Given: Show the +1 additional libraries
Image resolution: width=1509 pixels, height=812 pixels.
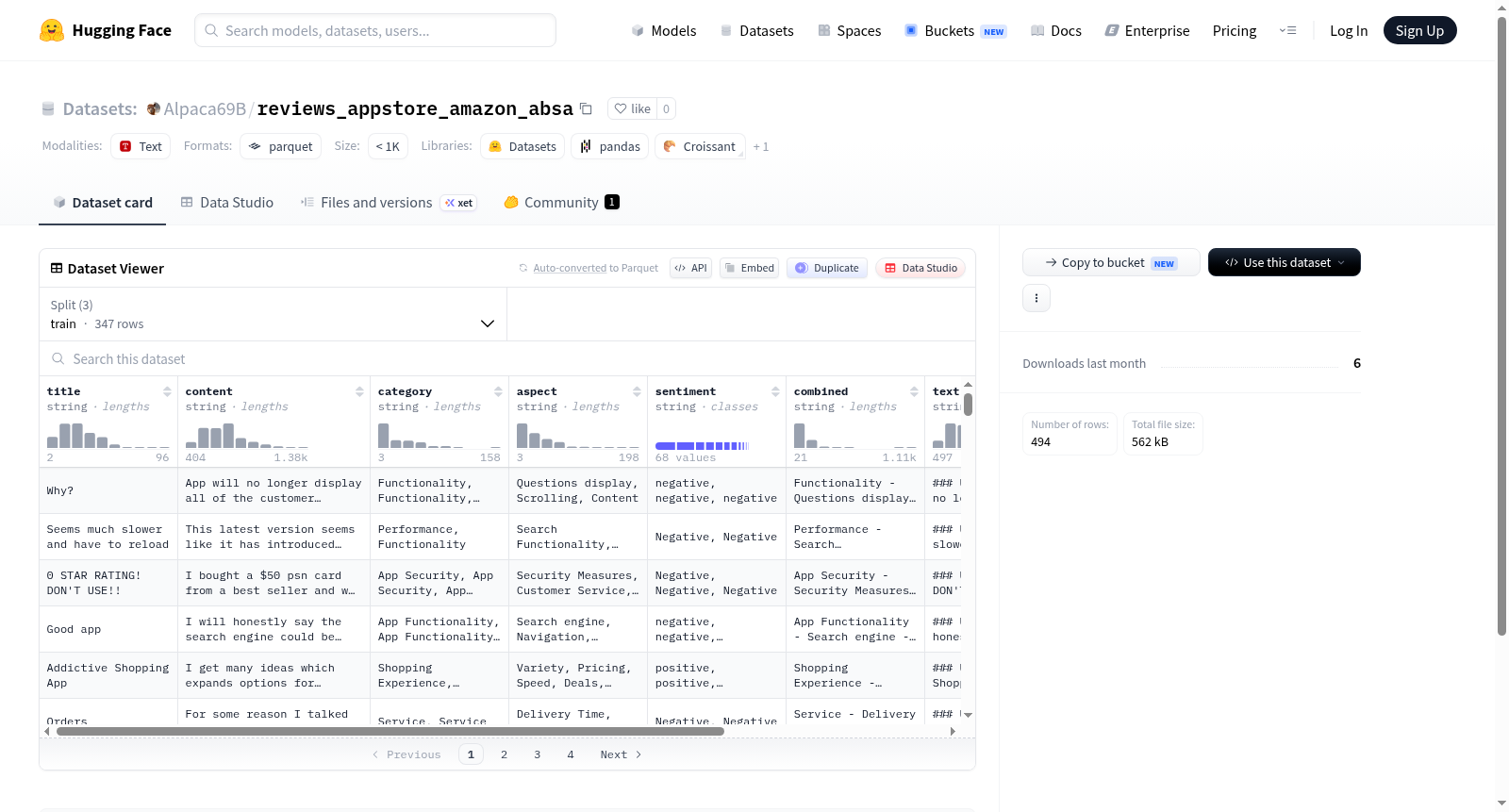Looking at the screenshot, I should point(761,146).
